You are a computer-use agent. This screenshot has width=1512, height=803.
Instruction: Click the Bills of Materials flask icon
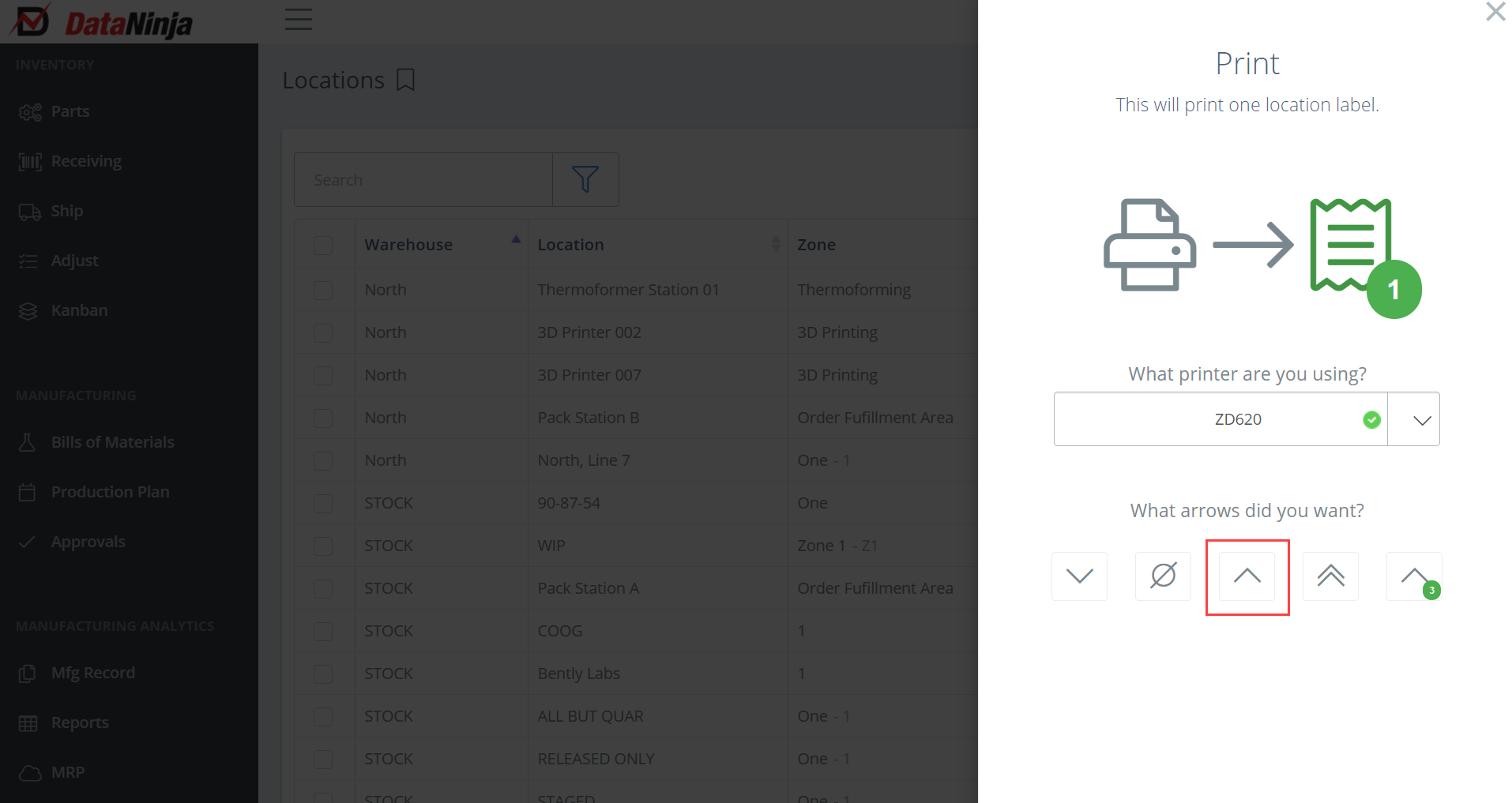pyautogui.click(x=27, y=442)
